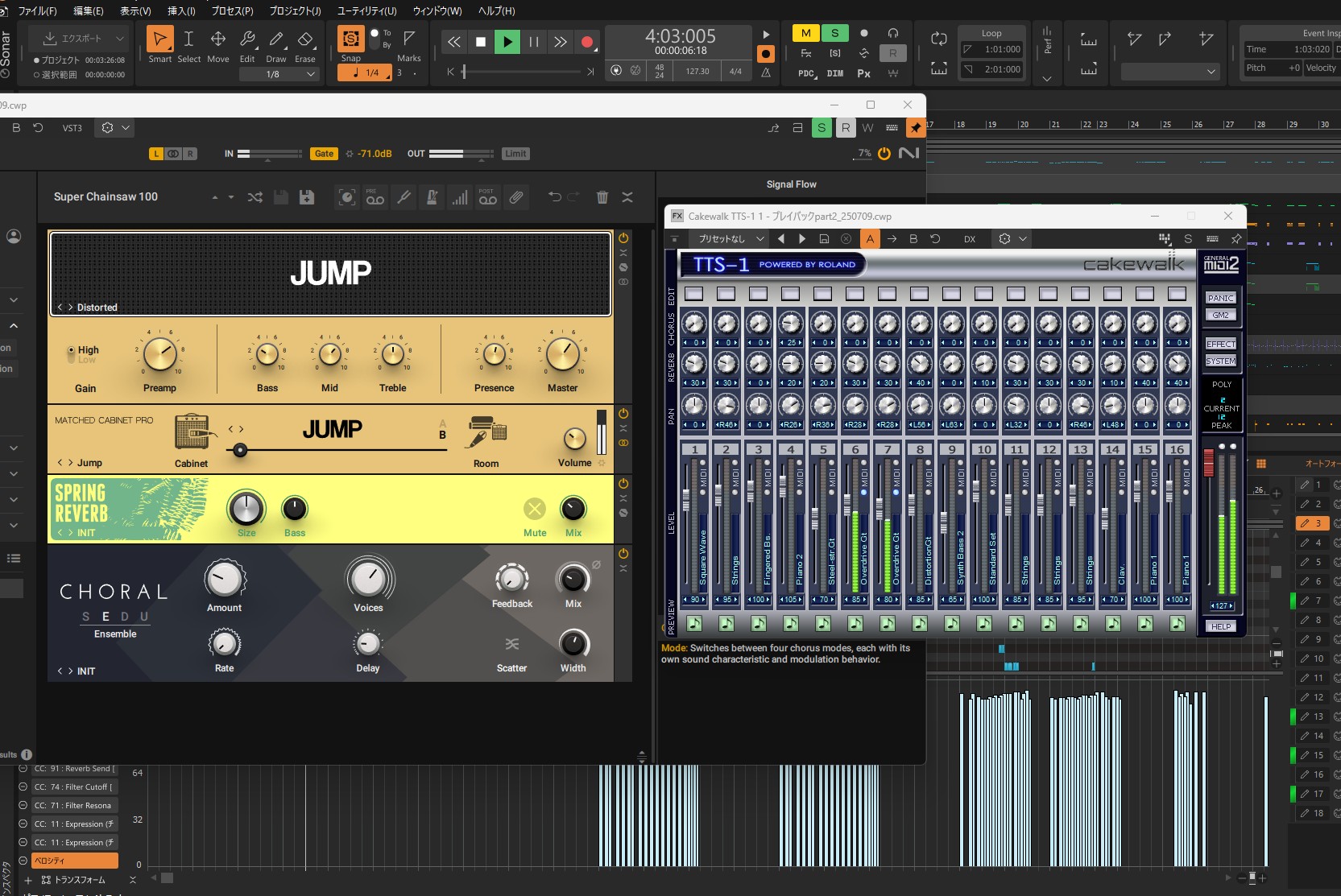Screen dimensions: 1341x896
Task: Save preset as new with plus disk icon
Action: [306, 197]
